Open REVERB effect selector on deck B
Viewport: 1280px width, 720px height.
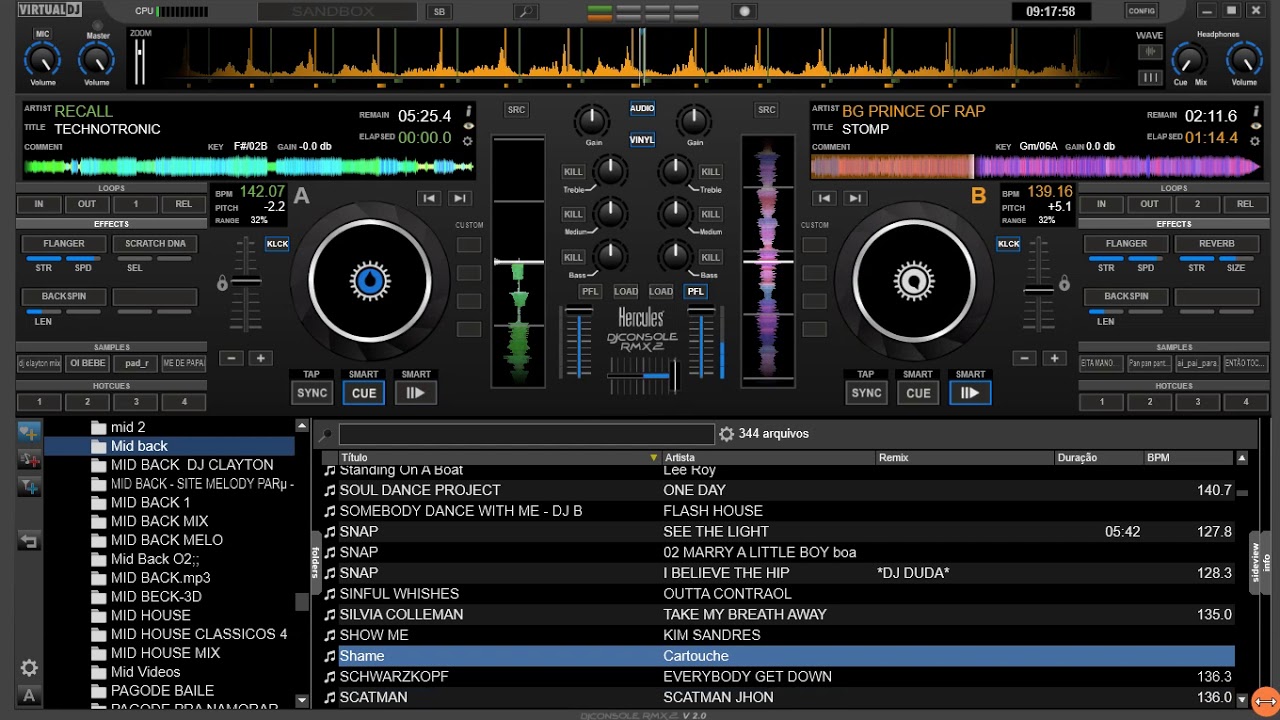1216,244
